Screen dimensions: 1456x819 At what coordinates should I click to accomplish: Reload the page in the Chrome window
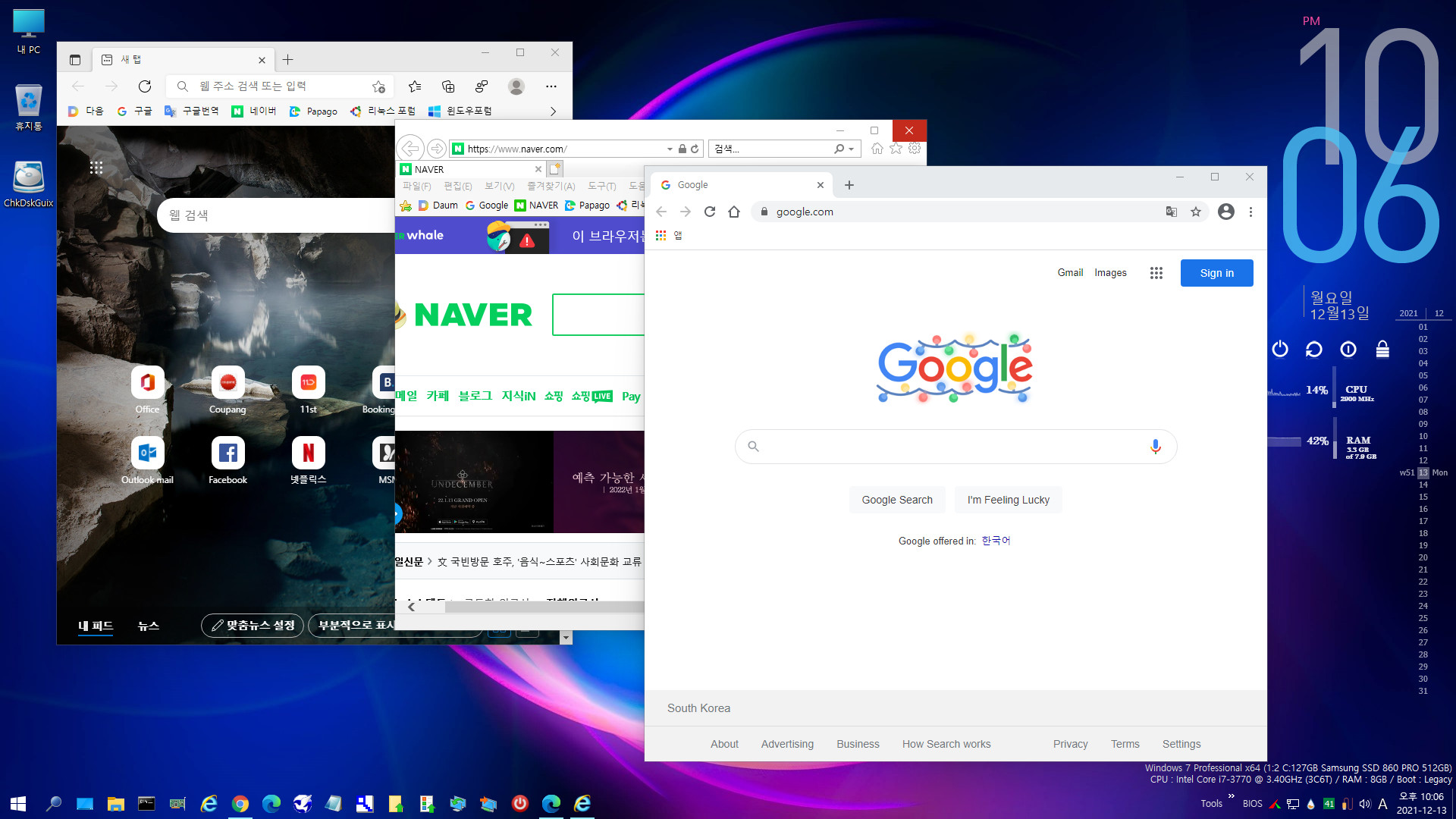pos(710,212)
